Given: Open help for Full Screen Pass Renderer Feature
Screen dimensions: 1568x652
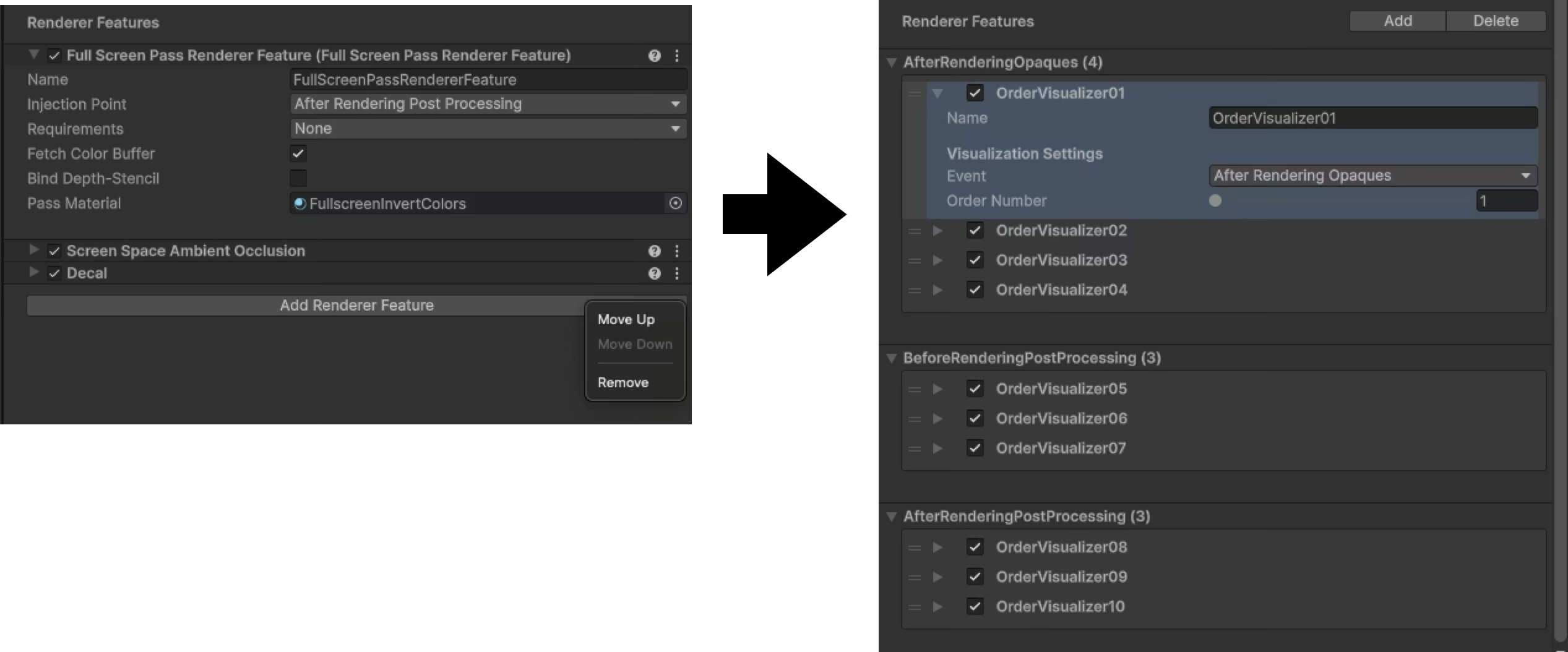Looking at the screenshot, I should [654, 56].
